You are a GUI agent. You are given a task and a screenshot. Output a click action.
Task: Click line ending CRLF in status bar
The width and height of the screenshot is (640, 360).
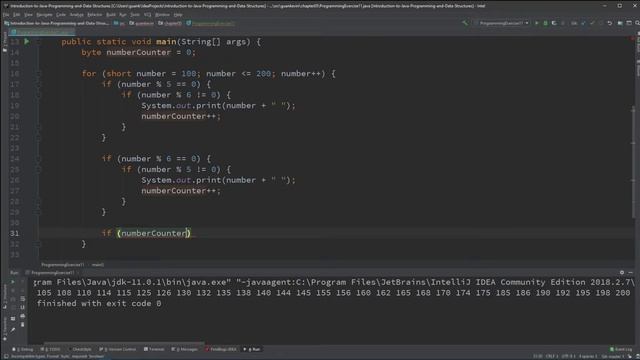pos(552,356)
